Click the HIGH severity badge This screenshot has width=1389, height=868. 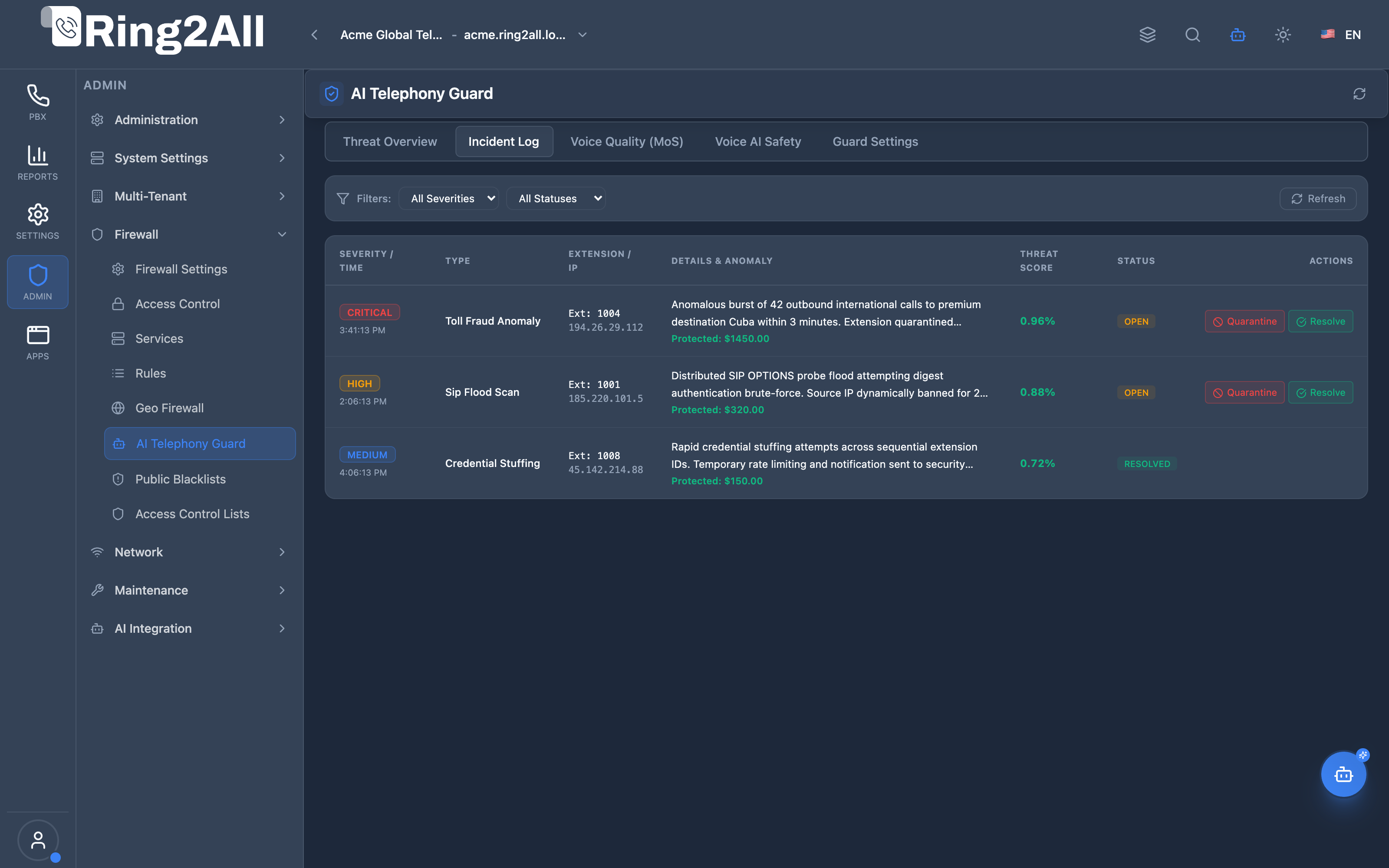(359, 384)
